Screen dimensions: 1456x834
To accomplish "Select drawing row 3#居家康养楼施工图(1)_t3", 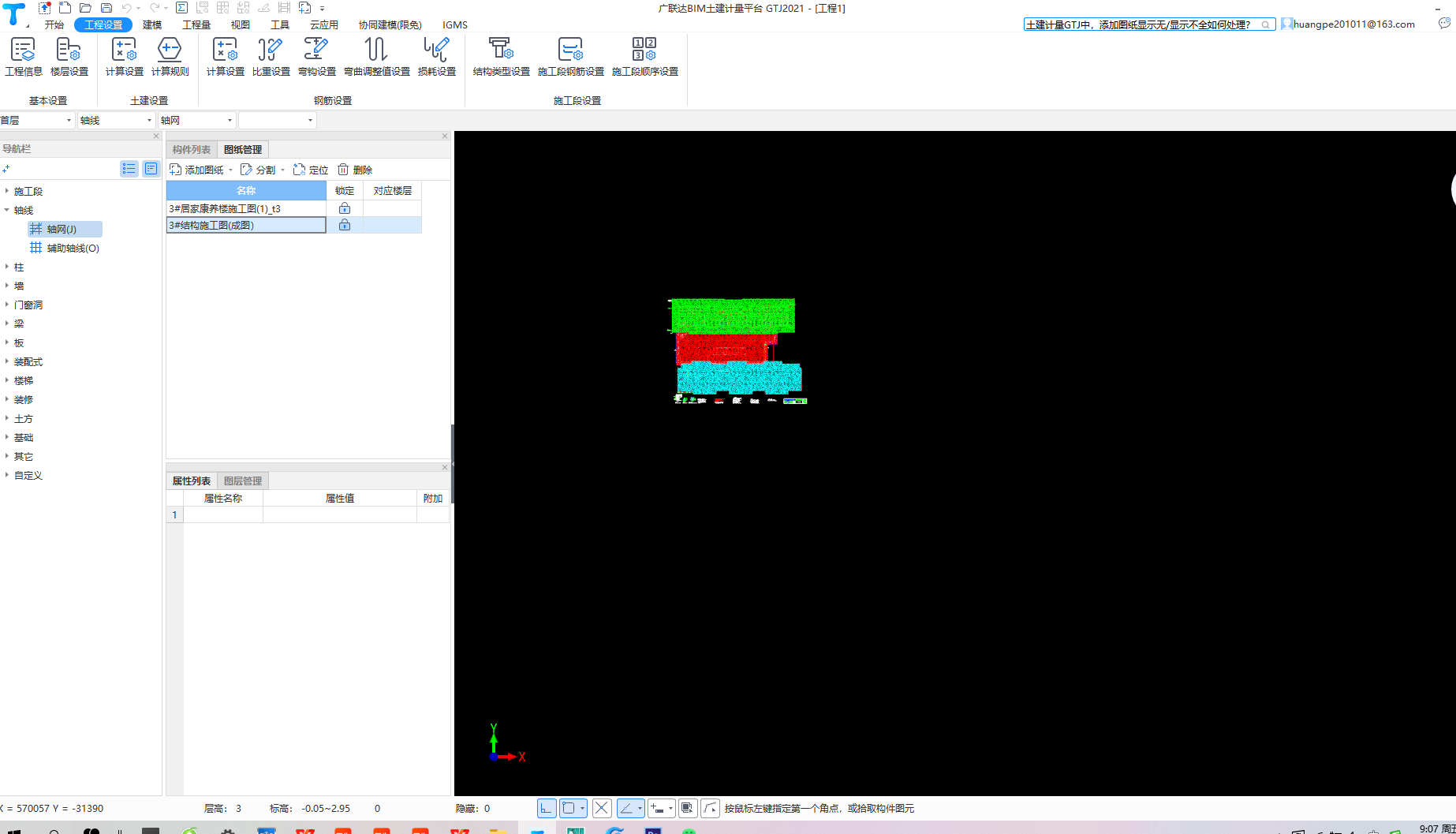I will pos(246,208).
